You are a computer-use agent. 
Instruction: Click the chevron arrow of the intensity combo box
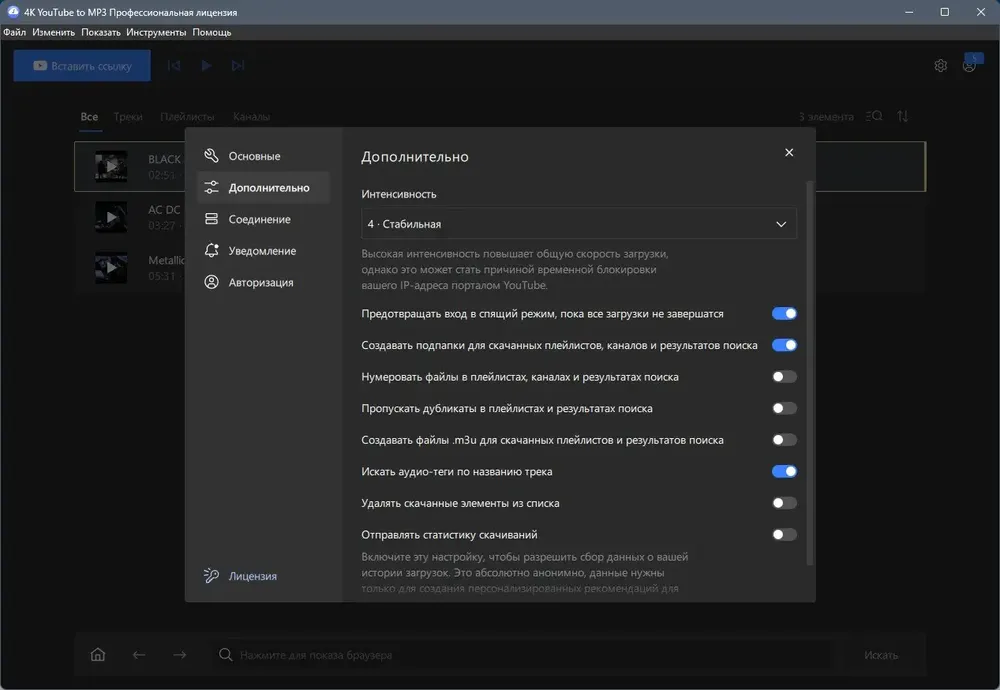[x=781, y=224]
